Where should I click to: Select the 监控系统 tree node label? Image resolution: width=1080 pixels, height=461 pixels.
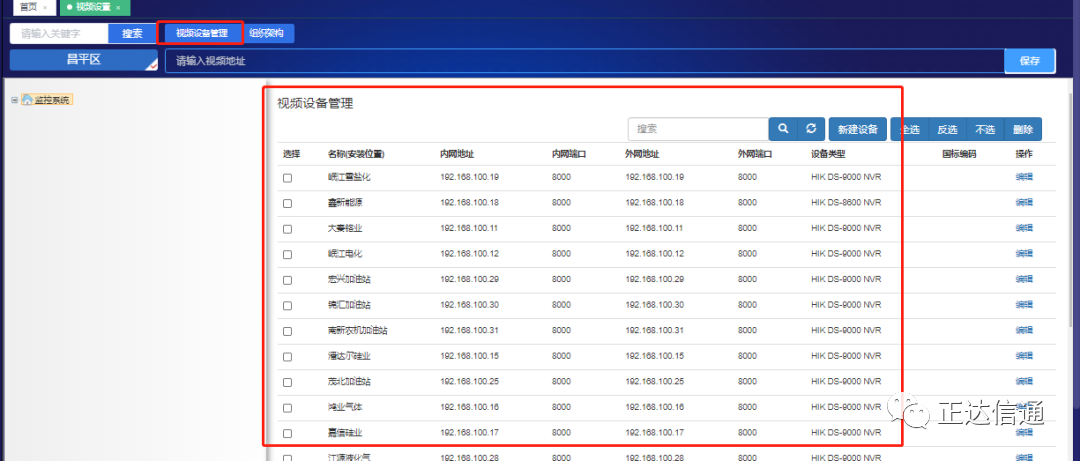pyautogui.click(x=52, y=100)
